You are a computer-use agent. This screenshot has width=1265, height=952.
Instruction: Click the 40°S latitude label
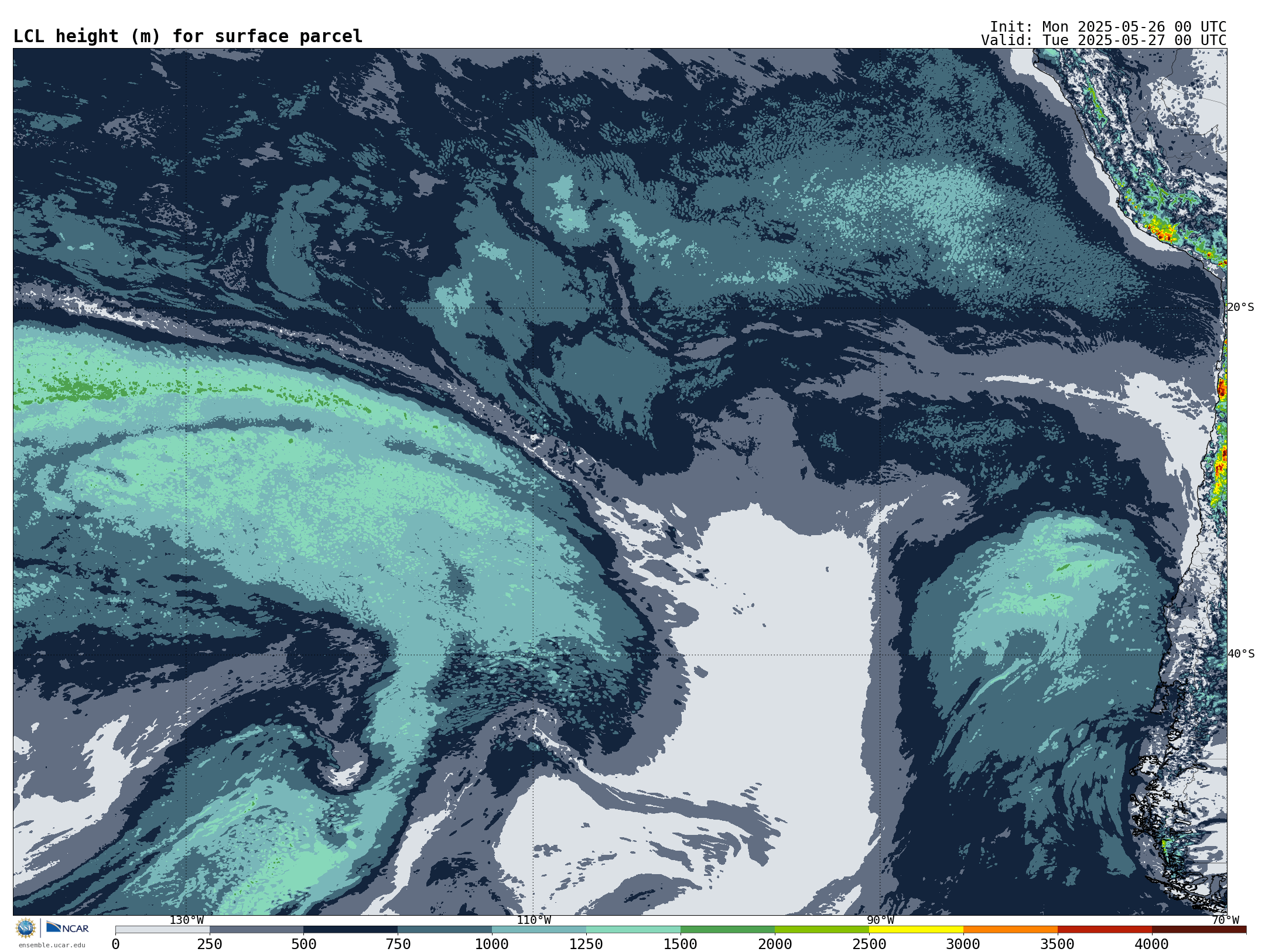point(1241,654)
